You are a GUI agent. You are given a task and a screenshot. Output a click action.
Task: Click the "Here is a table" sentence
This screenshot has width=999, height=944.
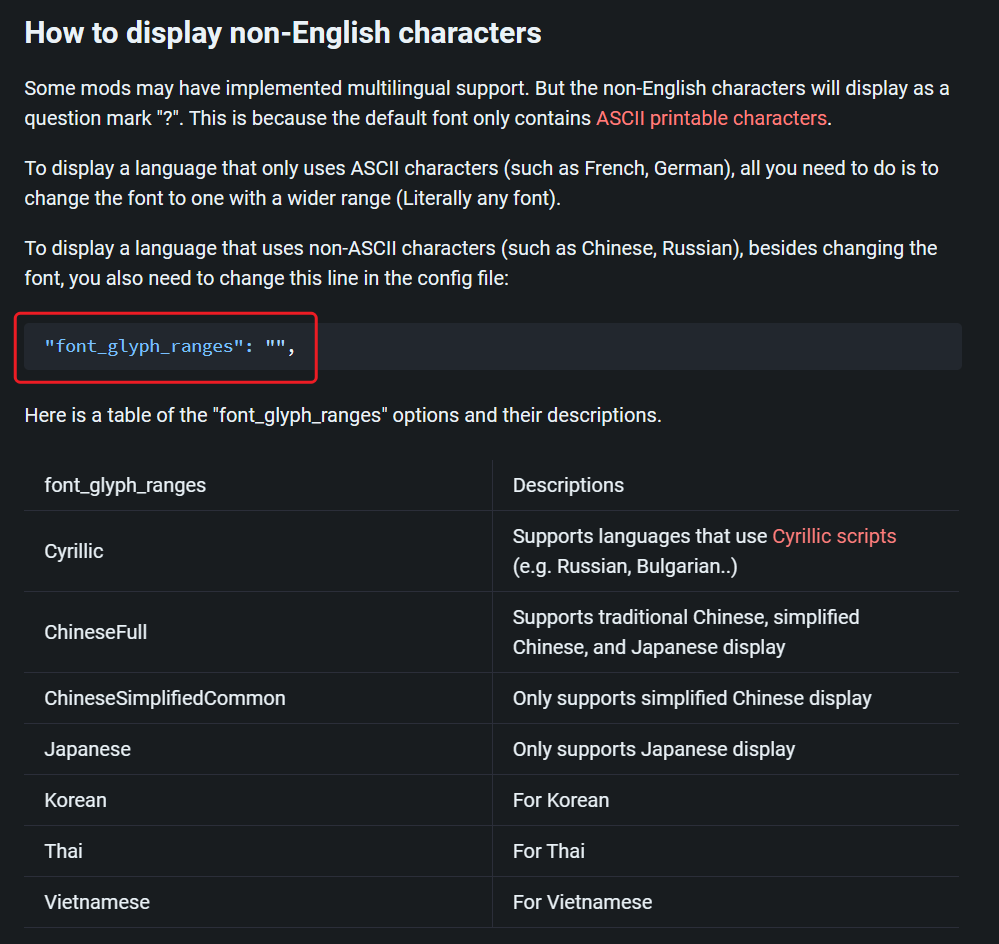click(343, 415)
